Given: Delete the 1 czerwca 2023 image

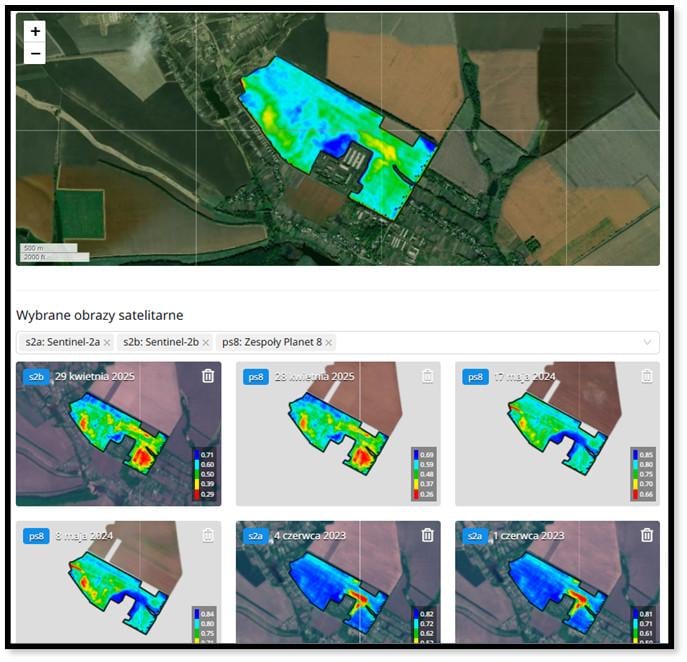Looking at the screenshot, I should 647,535.
